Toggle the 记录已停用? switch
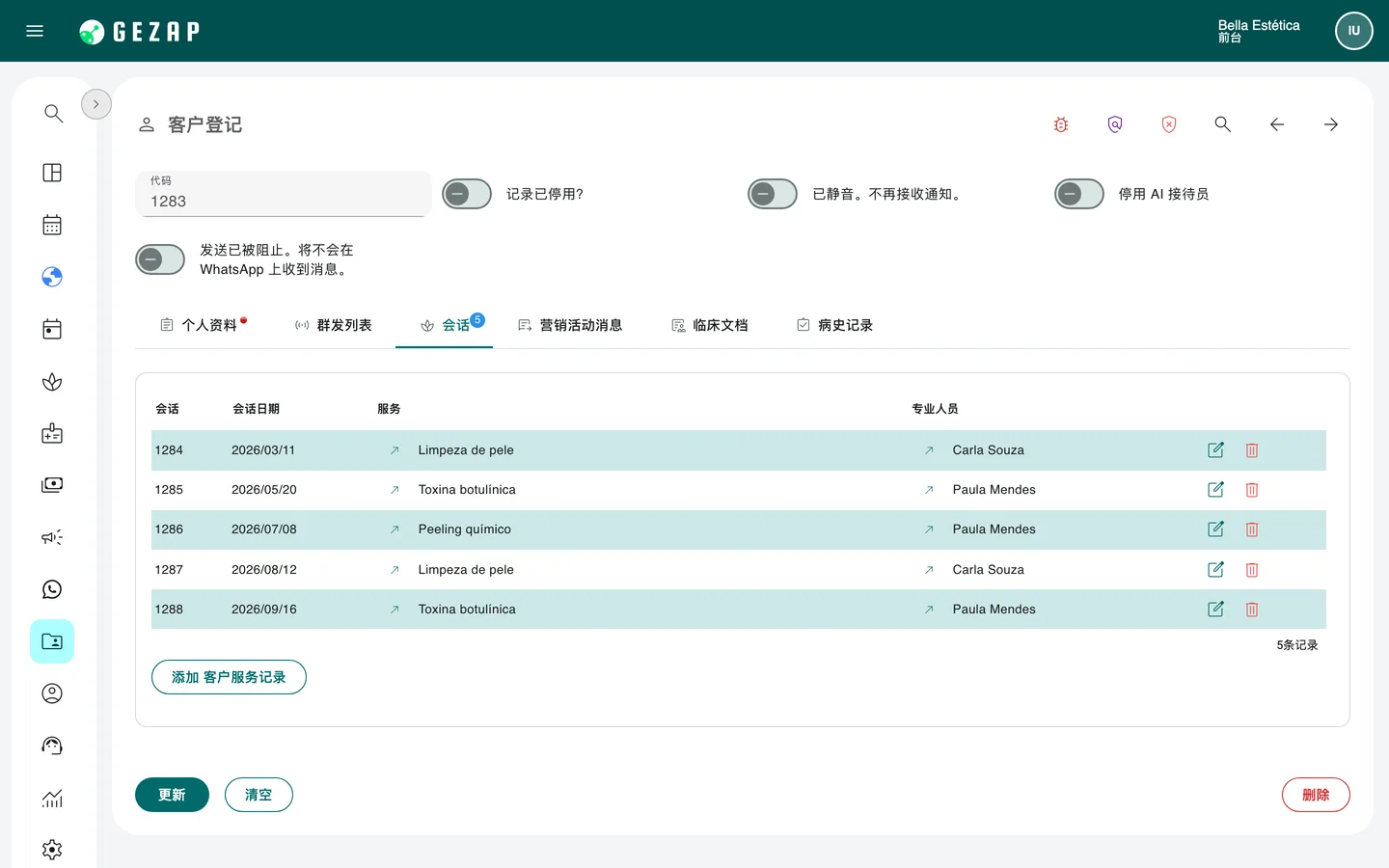This screenshot has height=868, width=1389. [x=467, y=194]
